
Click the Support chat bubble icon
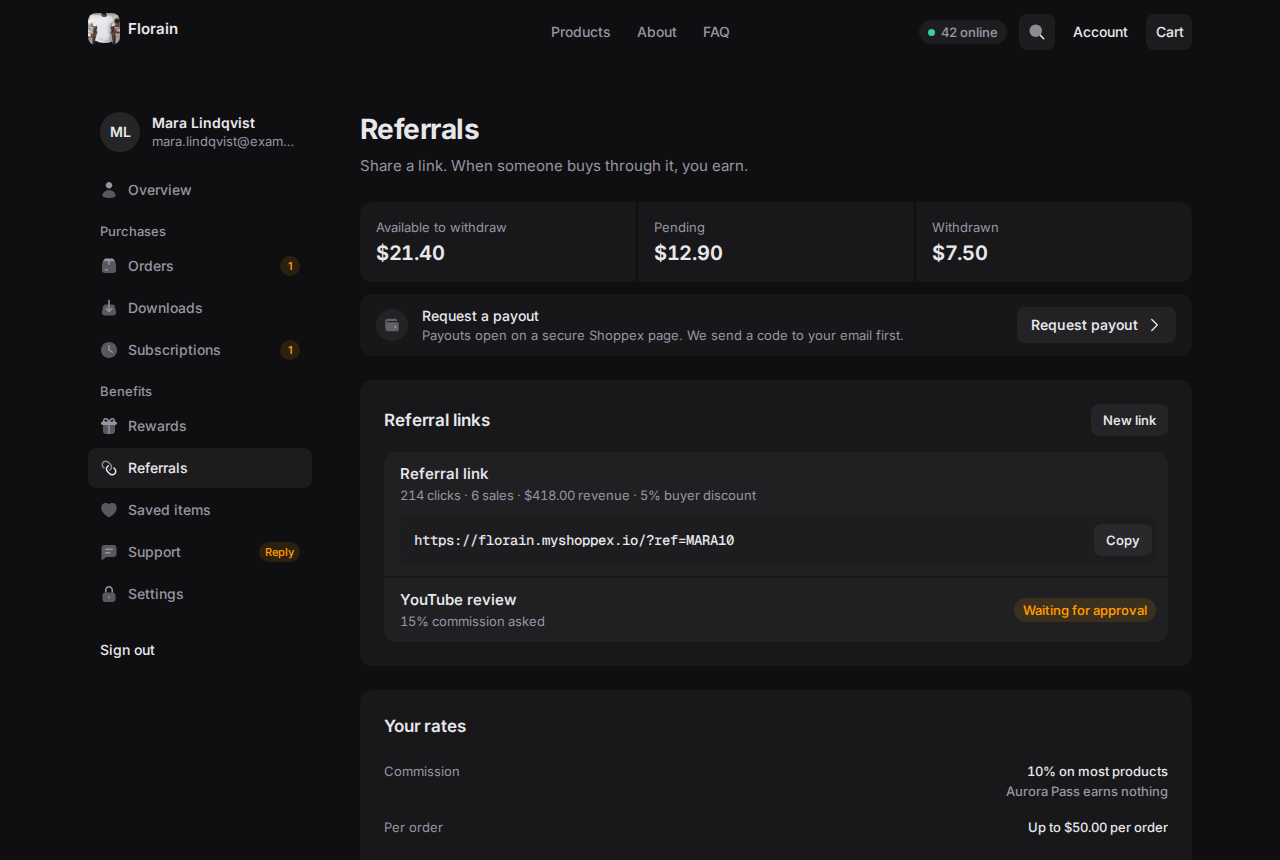pos(109,552)
